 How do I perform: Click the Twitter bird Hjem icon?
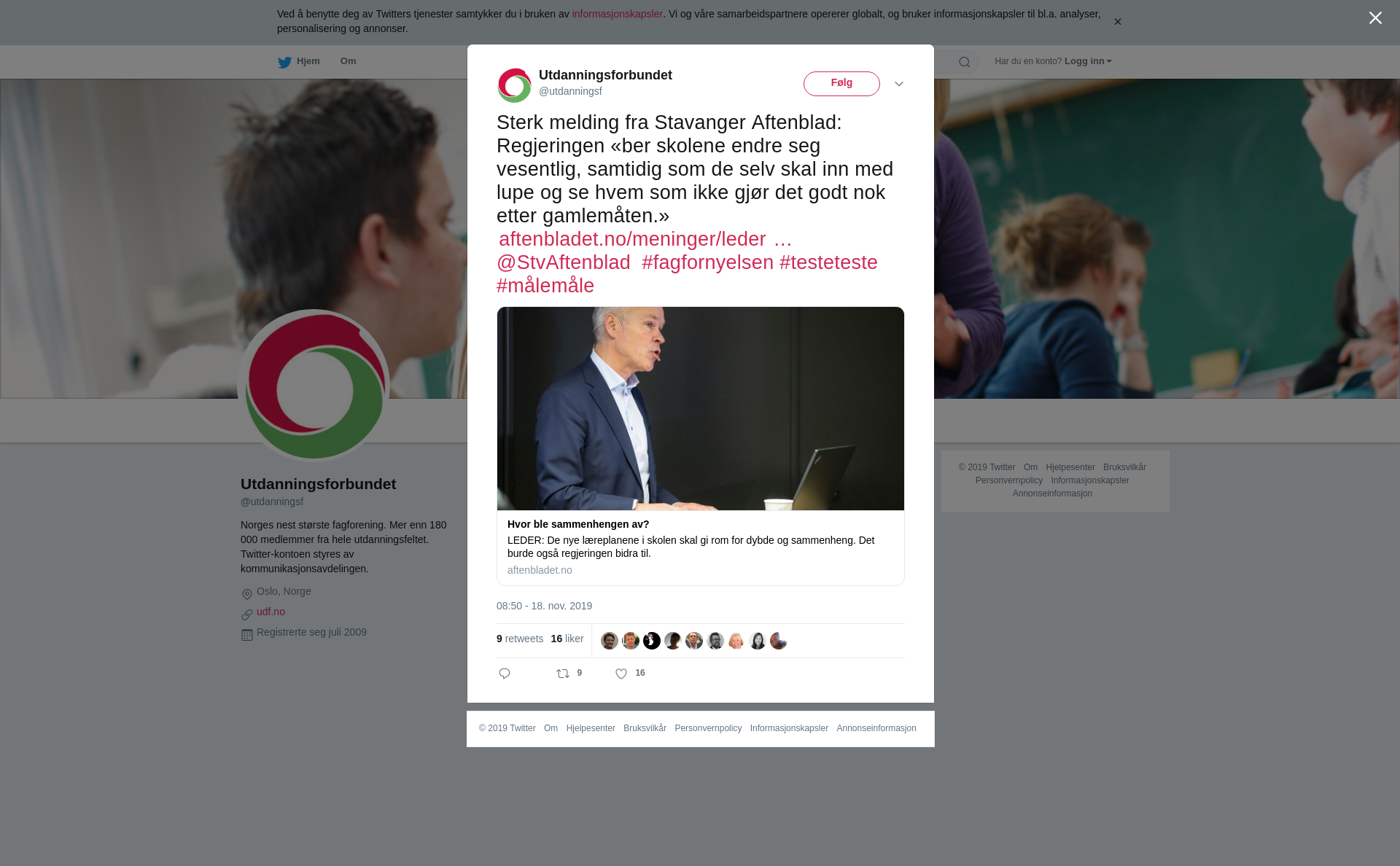pos(284,62)
